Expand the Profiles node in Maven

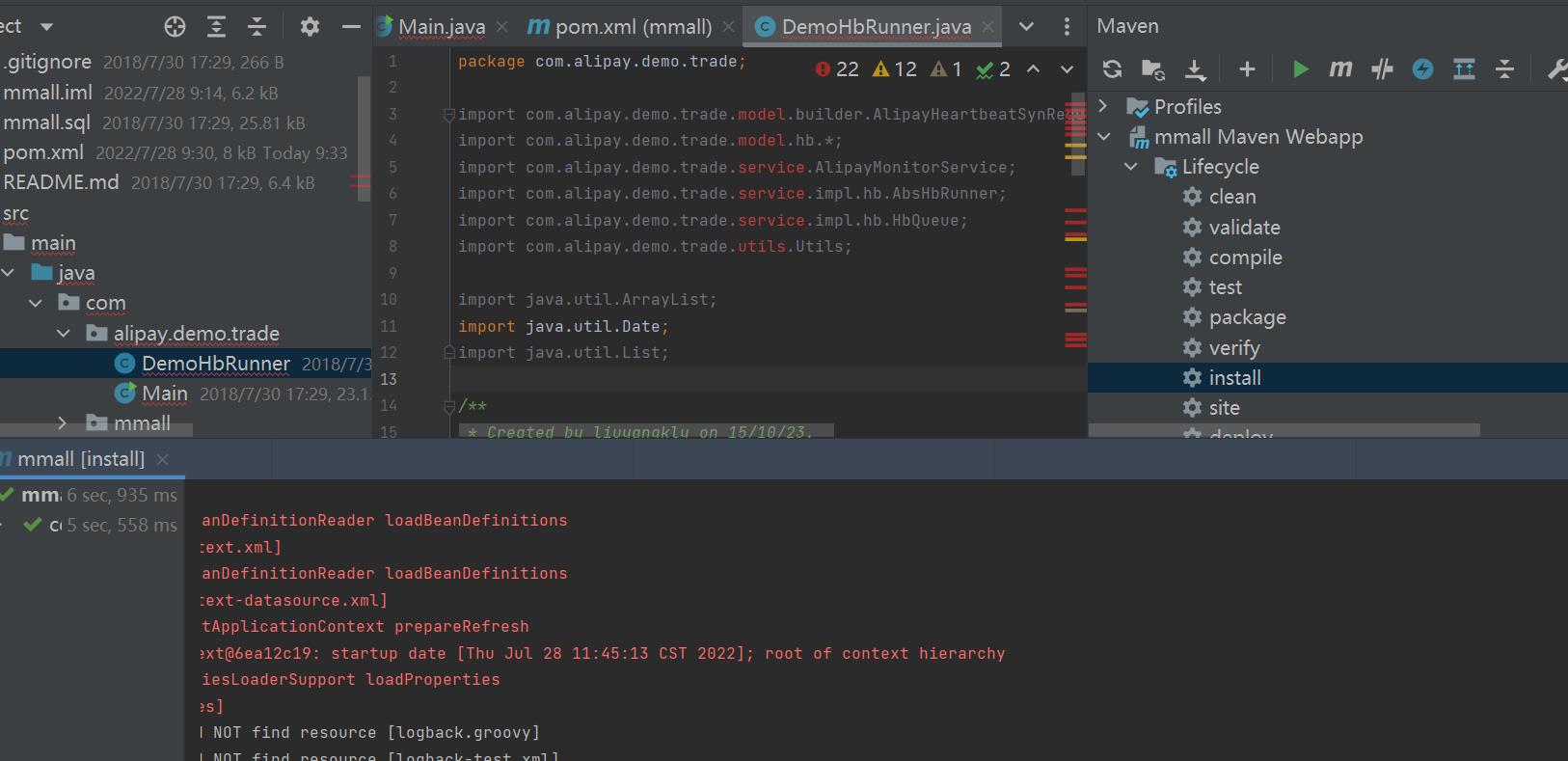1104,106
